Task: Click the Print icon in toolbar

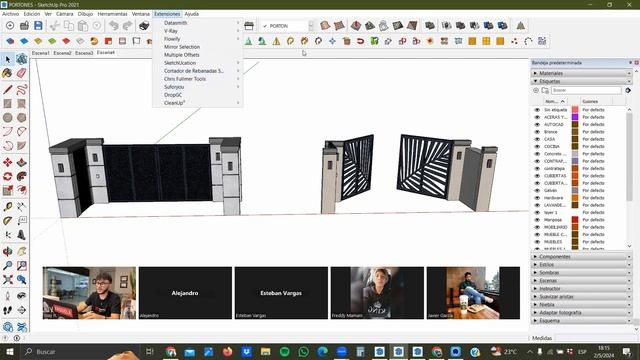Action: pyautogui.click(x=144, y=26)
